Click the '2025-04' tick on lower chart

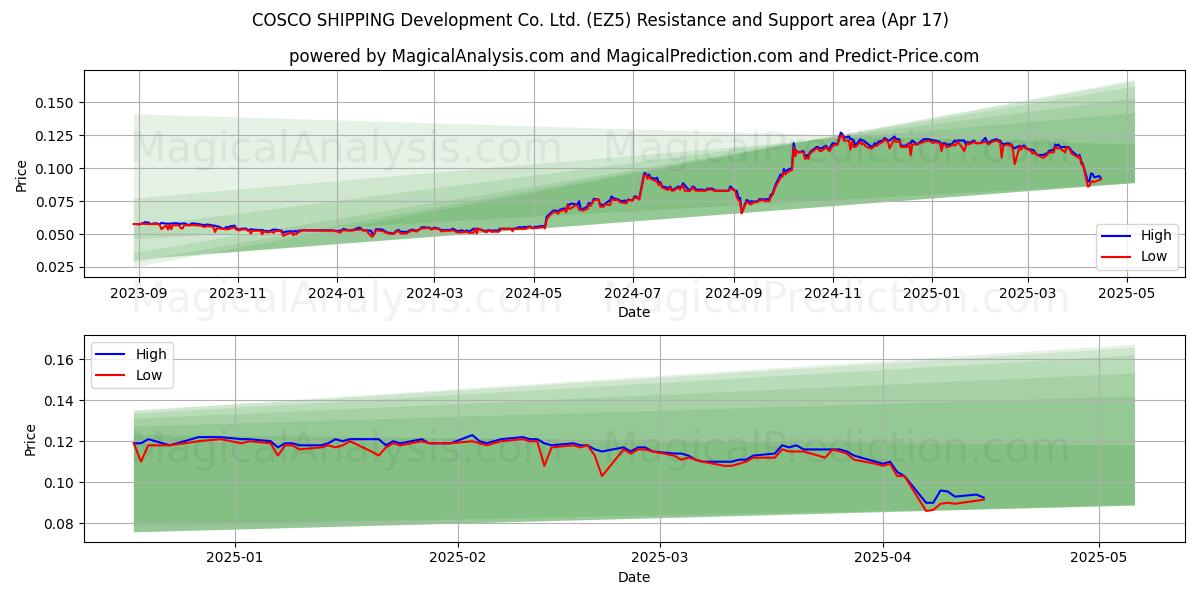click(883, 558)
